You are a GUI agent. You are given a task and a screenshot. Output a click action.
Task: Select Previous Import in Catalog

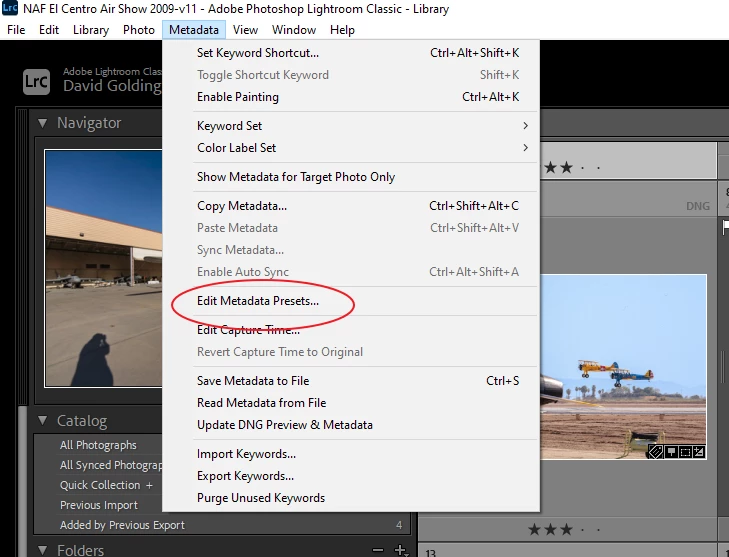[99, 505]
